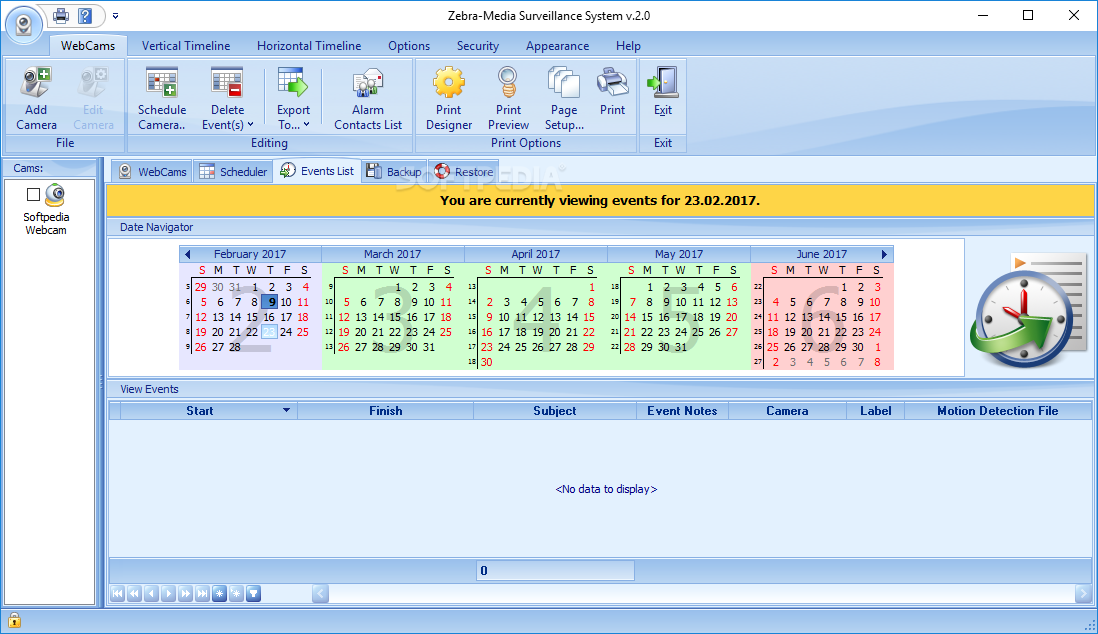Click the record count field showing 0
1098x634 pixels.
point(555,570)
